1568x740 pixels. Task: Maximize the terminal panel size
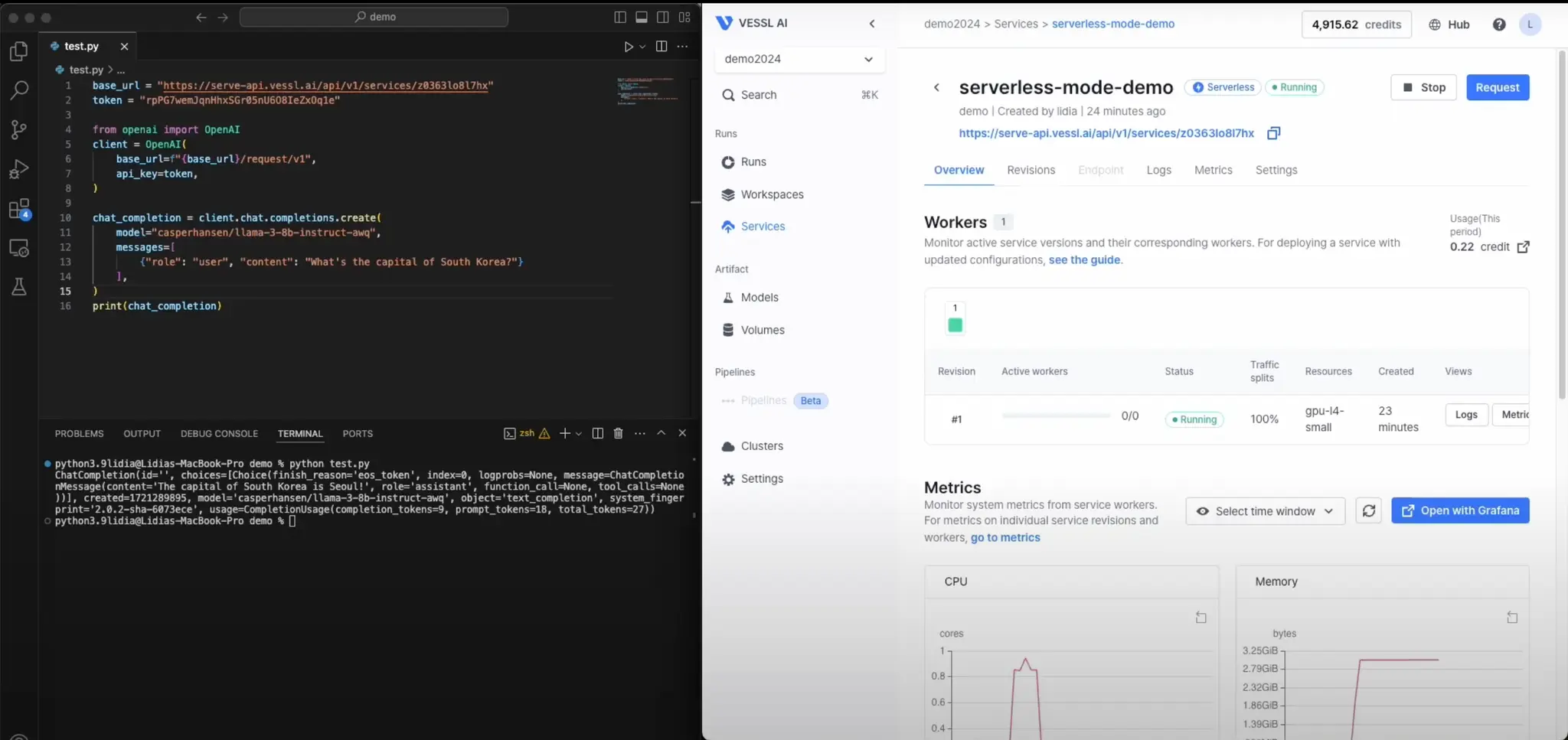pos(661,433)
